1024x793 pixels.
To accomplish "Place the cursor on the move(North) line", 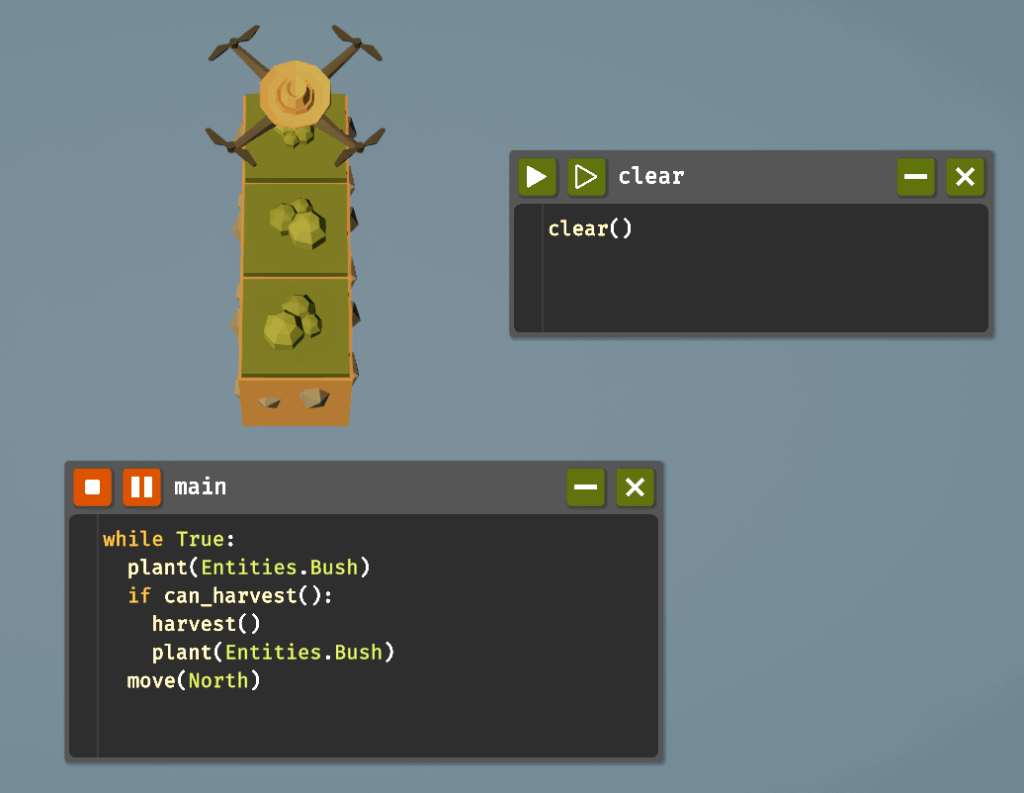I will 193,682.
